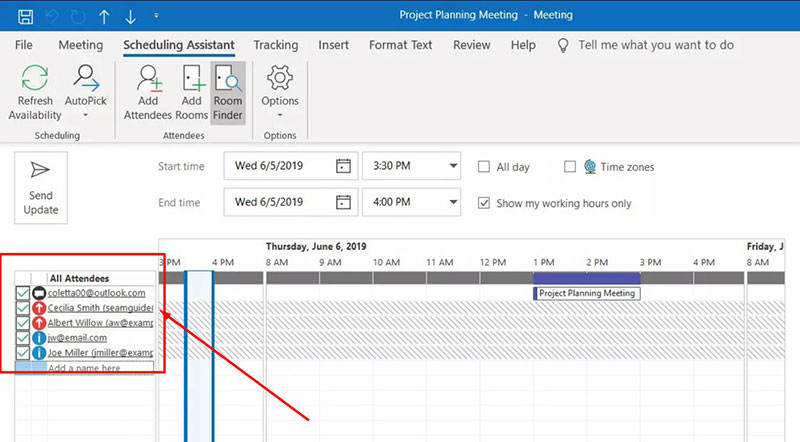Image resolution: width=800 pixels, height=442 pixels.
Task: Click the Add a name here field
Action: tap(100, 367)
